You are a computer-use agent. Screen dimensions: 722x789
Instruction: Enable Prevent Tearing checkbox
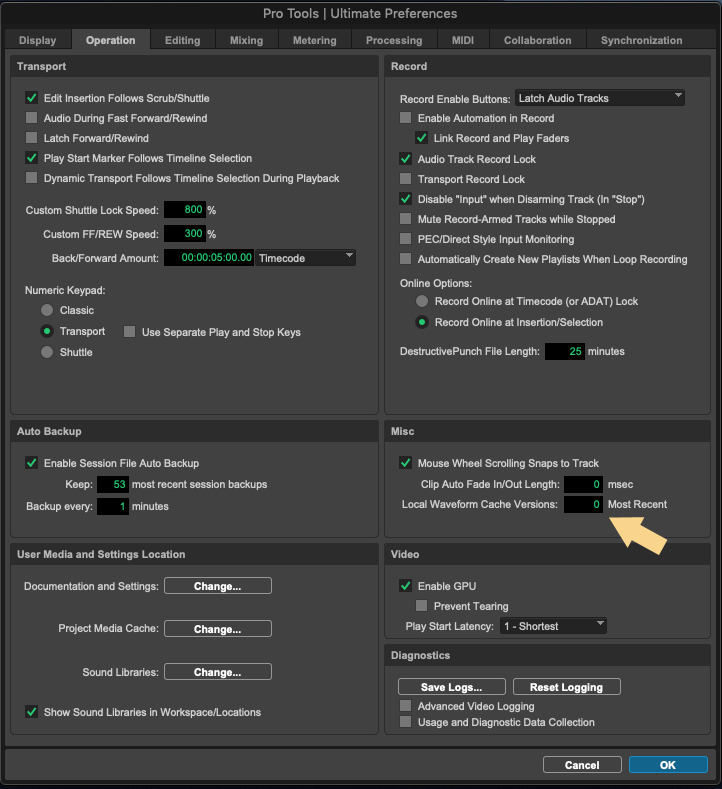pyautogui.click(x=422, y=606)
